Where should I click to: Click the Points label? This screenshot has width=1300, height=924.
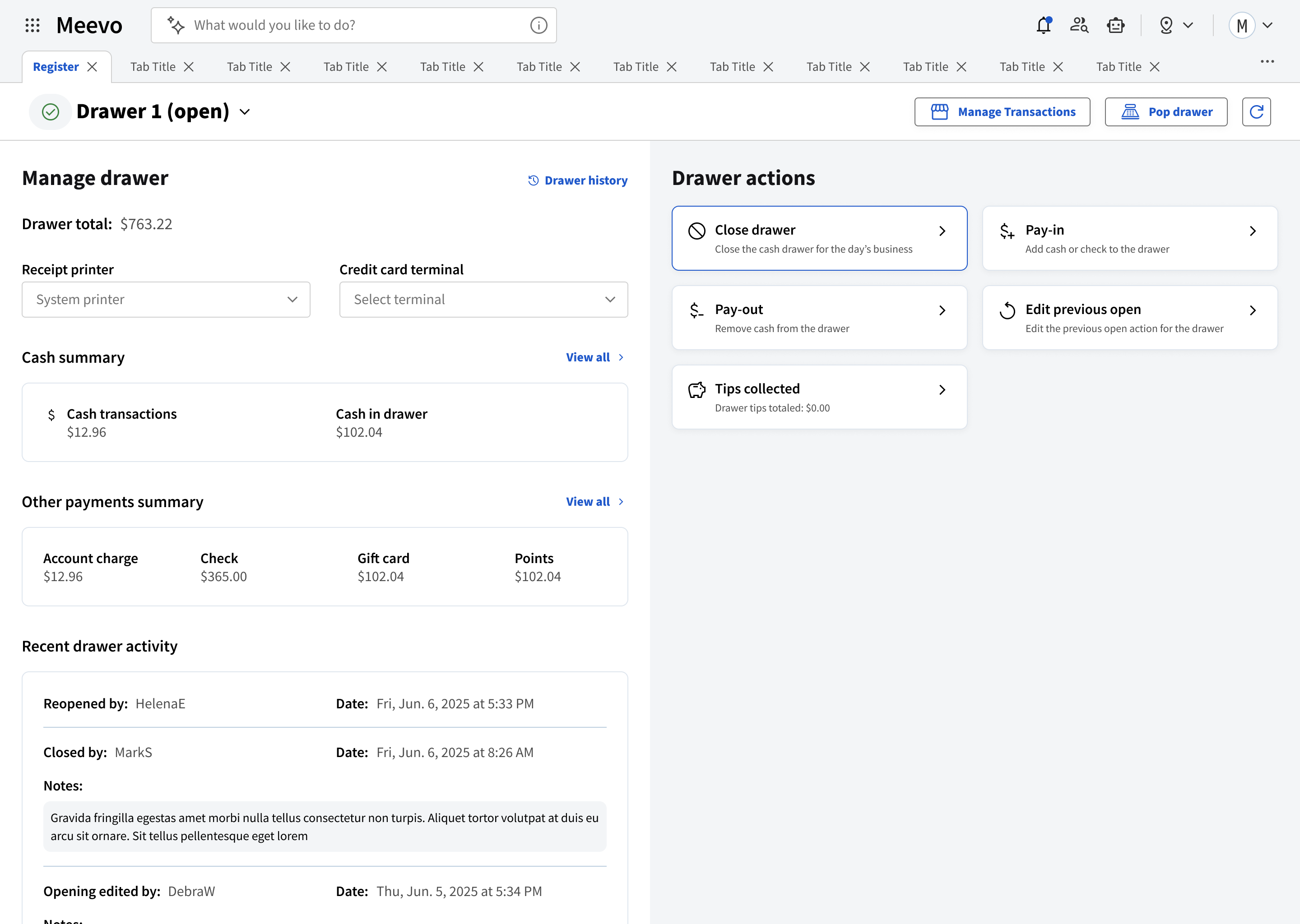[x=534, y=558]
